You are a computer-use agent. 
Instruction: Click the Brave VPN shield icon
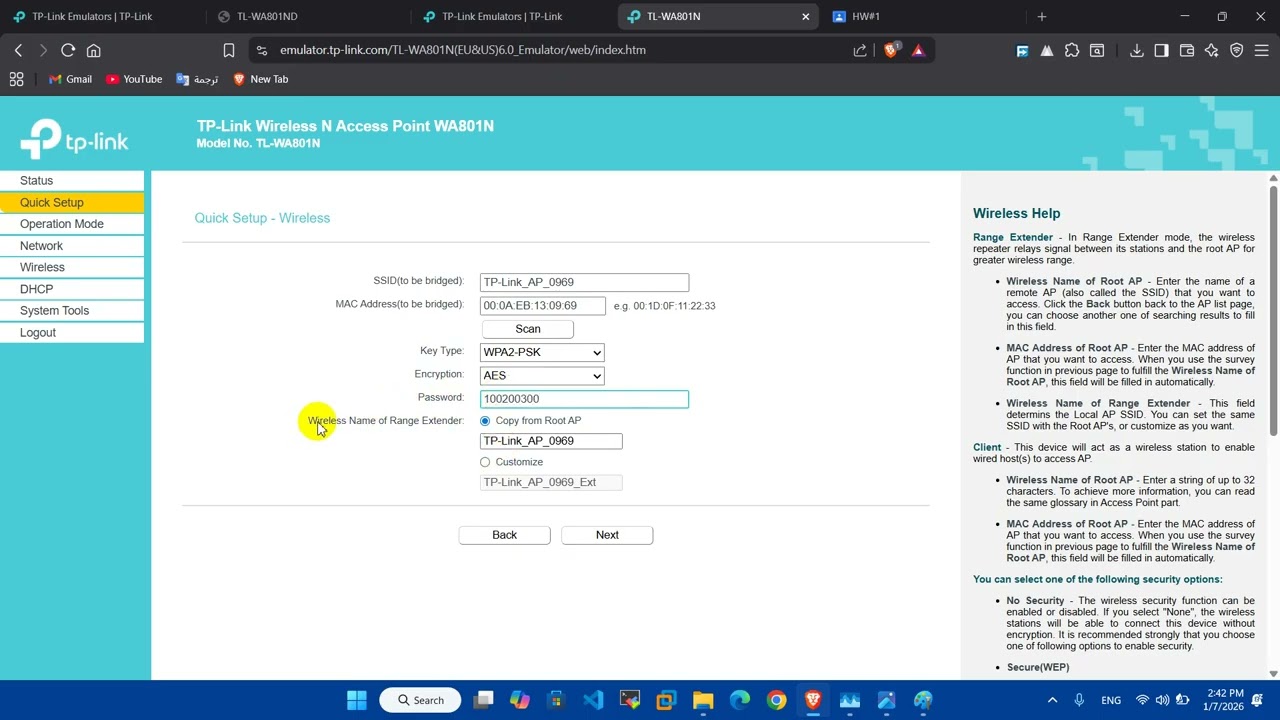[x=1237, y=50]
